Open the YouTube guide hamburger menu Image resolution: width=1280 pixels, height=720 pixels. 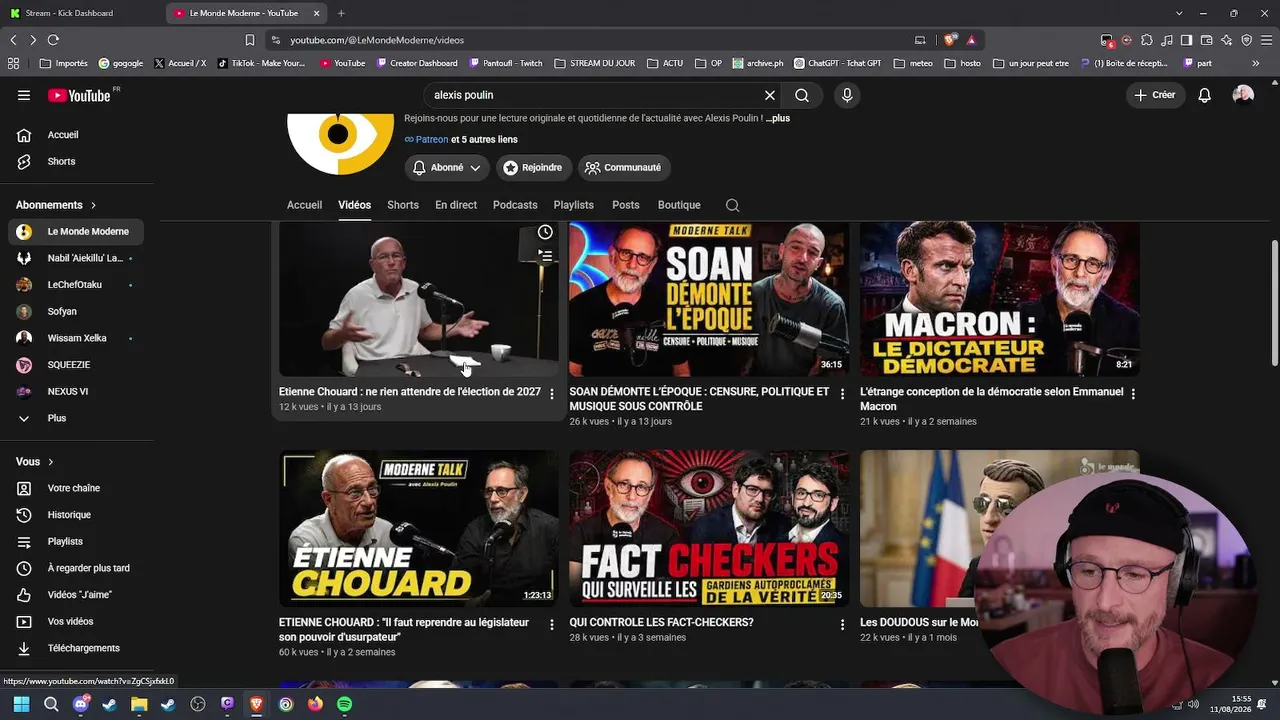[x=24, y=95]
